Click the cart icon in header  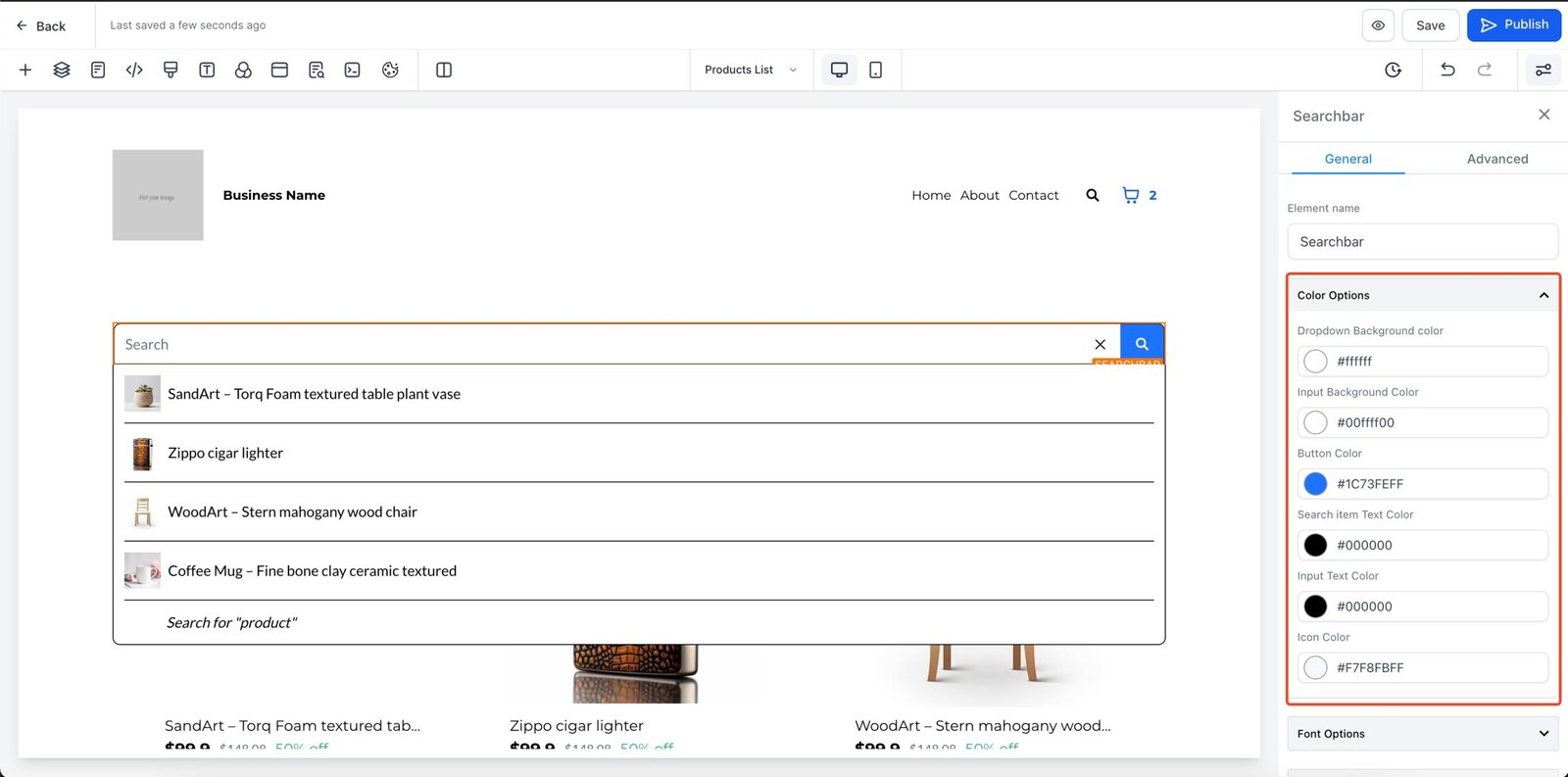1131,195
